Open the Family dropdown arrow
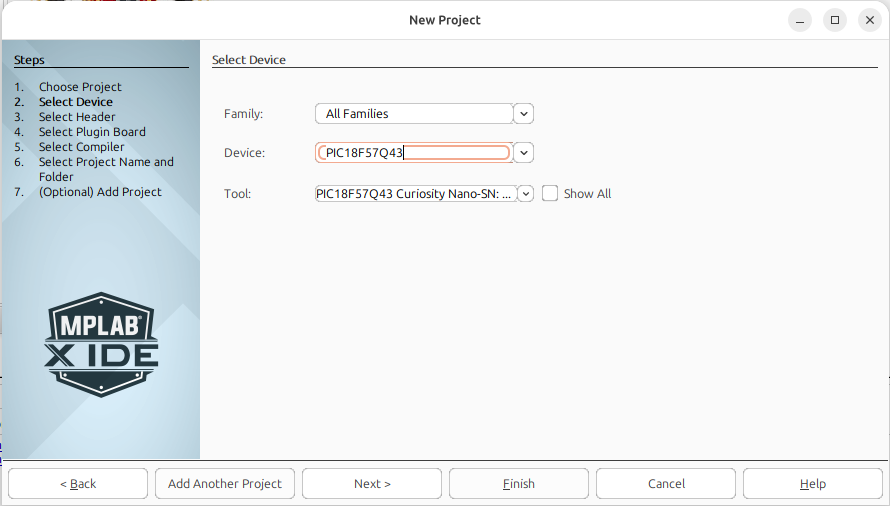890x506 pixels. point(523,114)
